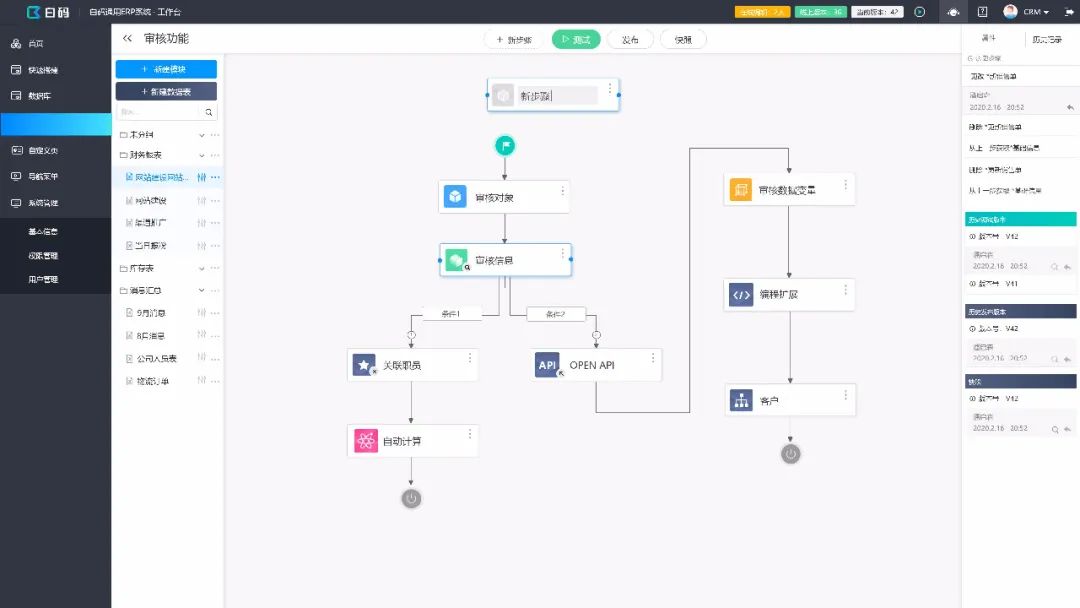
Task: Click the orange form icon in the top-right node
Action: tap(740, 189)
